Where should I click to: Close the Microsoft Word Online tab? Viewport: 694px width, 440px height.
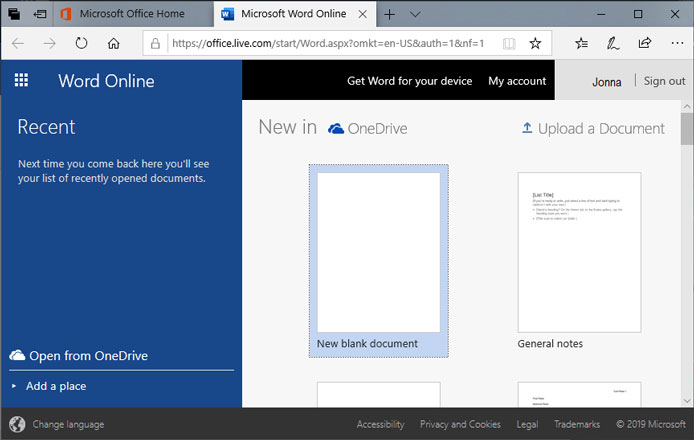tap(362, 14)
